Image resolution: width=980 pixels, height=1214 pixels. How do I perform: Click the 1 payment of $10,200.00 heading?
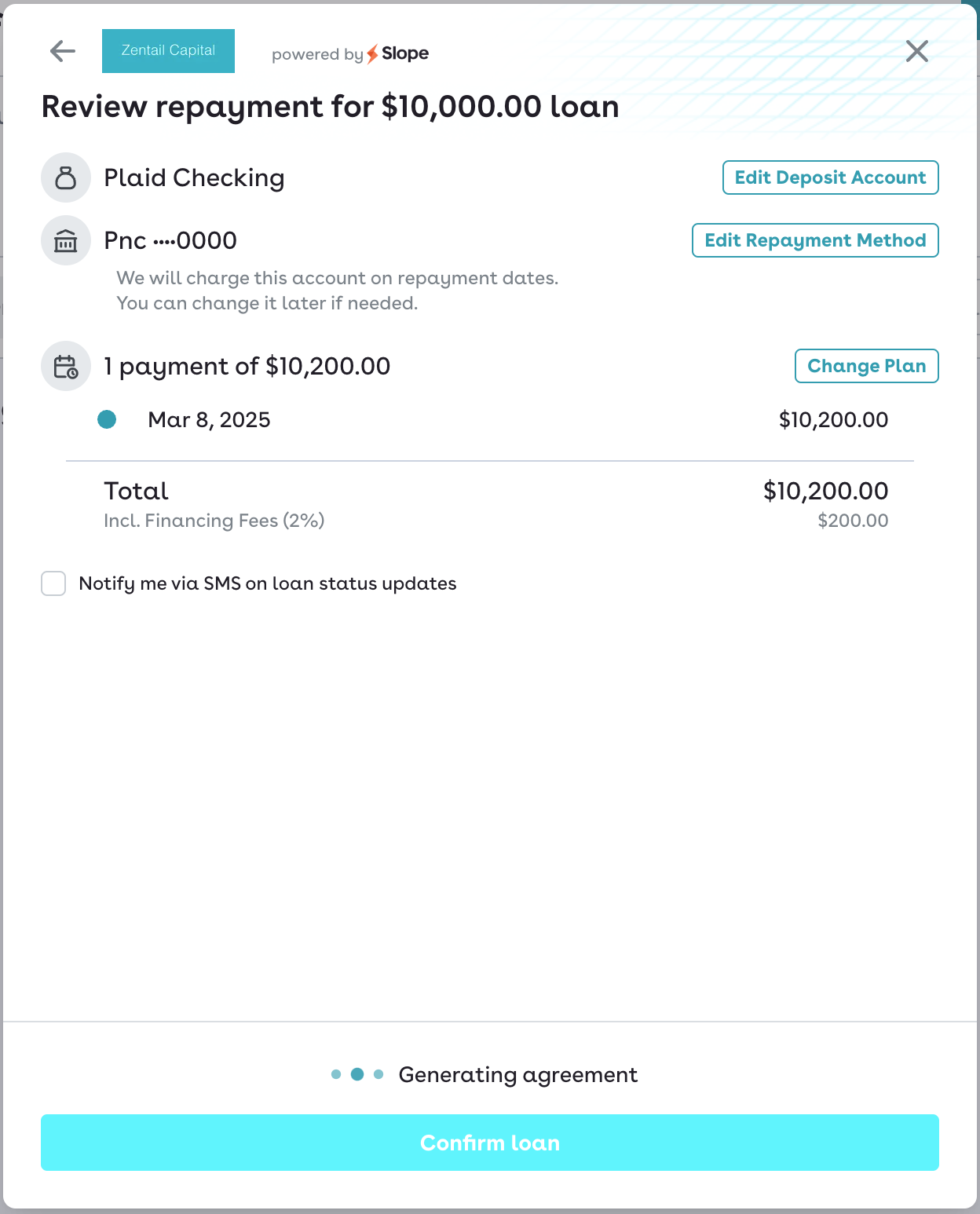point(247,366)
